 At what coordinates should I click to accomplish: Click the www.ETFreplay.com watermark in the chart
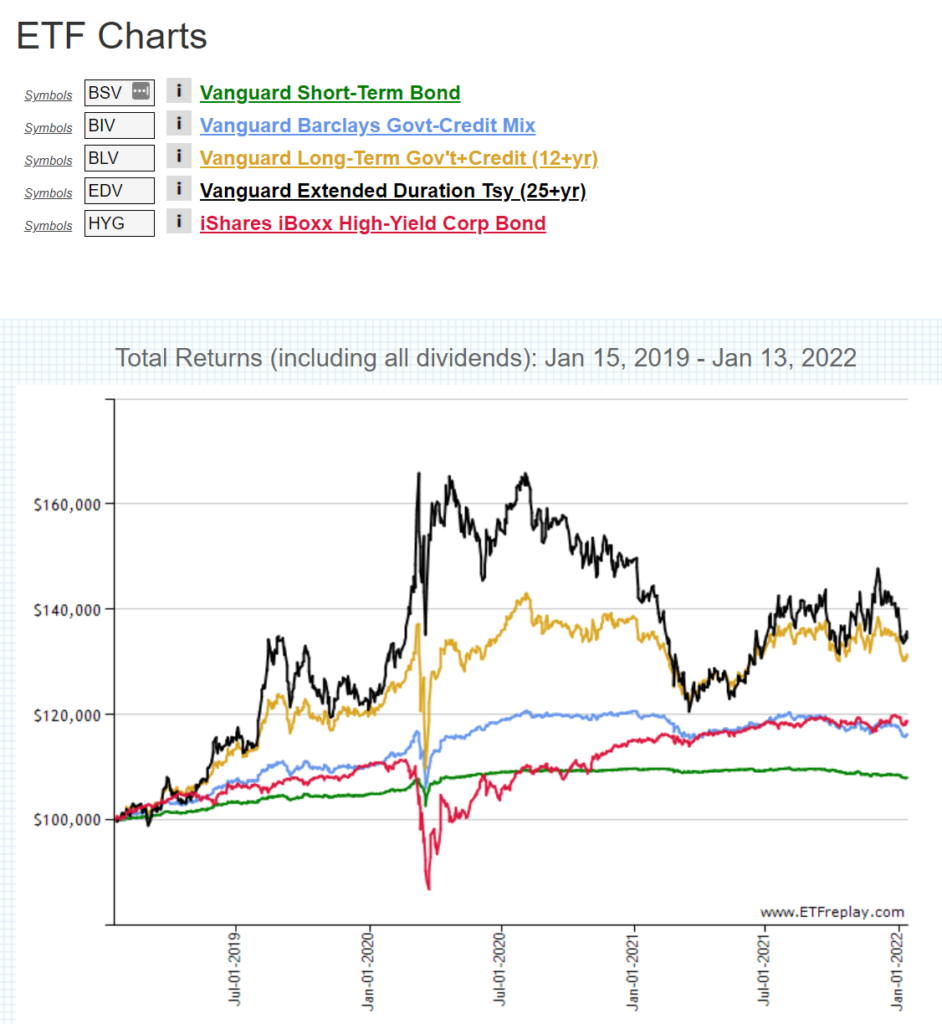(x=831, y=911)
